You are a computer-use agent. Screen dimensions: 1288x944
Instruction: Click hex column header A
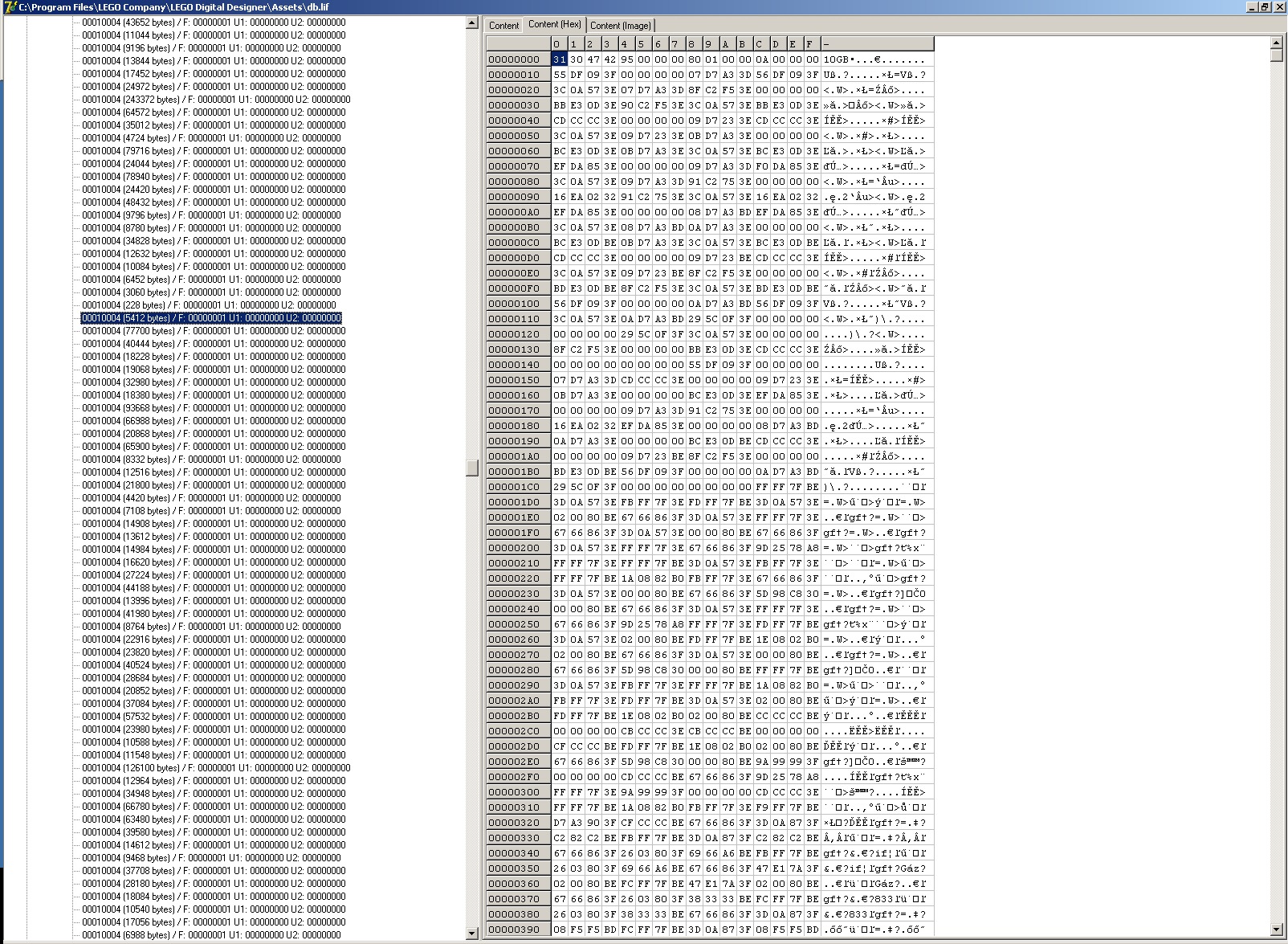pyautogui.click(x=728, y=44)
